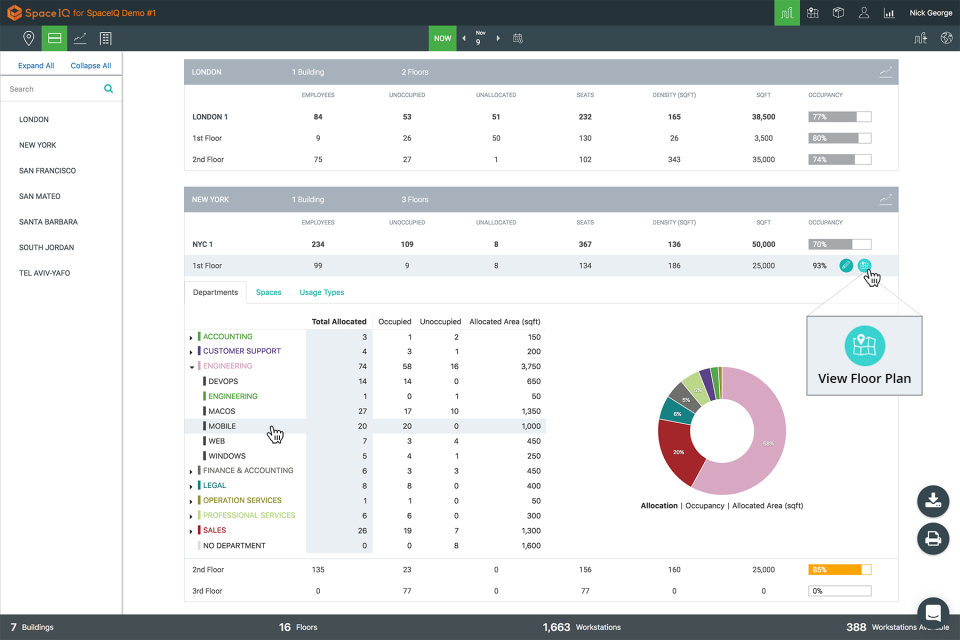Open the move management box icon
The width and height of the screenshot is (960, 640).
837,12
